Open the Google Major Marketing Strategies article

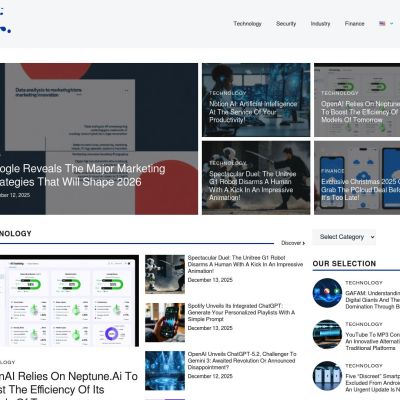82,175
